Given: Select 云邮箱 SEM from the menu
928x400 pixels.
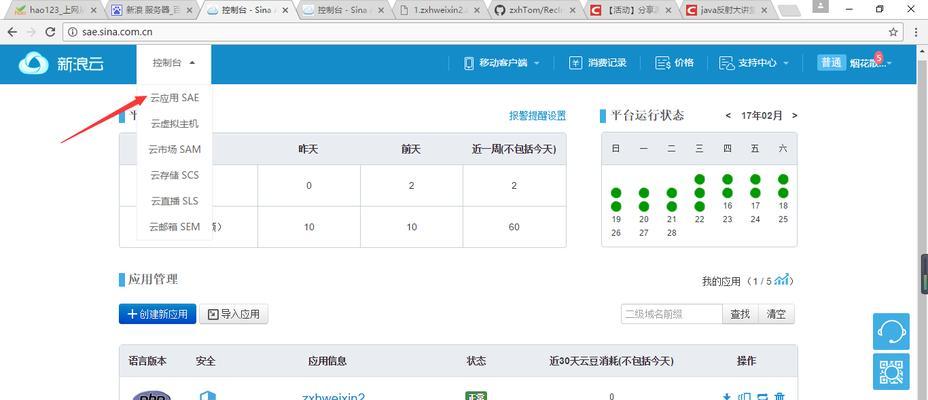Looking at the screenshot, I should tap(175, 227).
